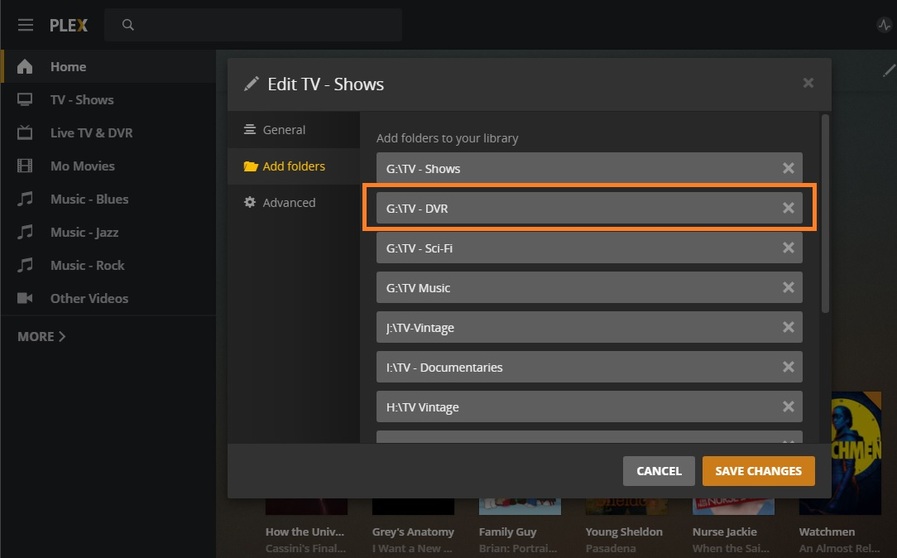Click the Home house icon

click(x=25, y=67)
